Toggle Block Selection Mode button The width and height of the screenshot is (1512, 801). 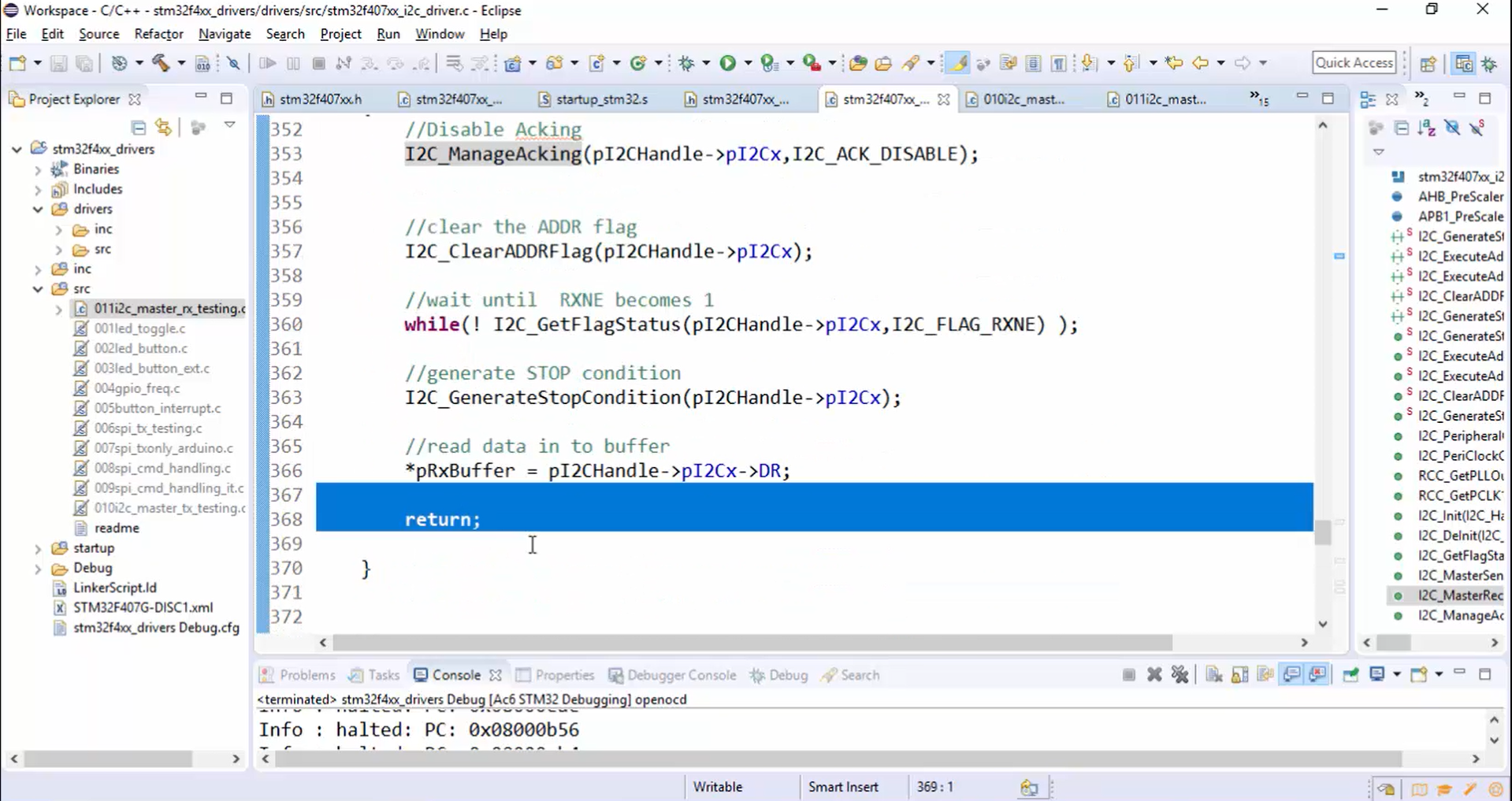[1033, 63]
